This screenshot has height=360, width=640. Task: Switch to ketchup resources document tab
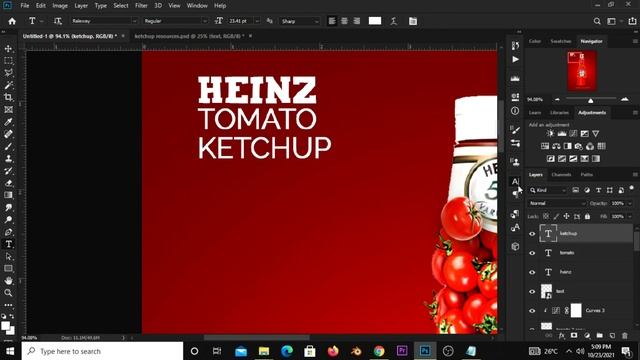pos(189,36)
